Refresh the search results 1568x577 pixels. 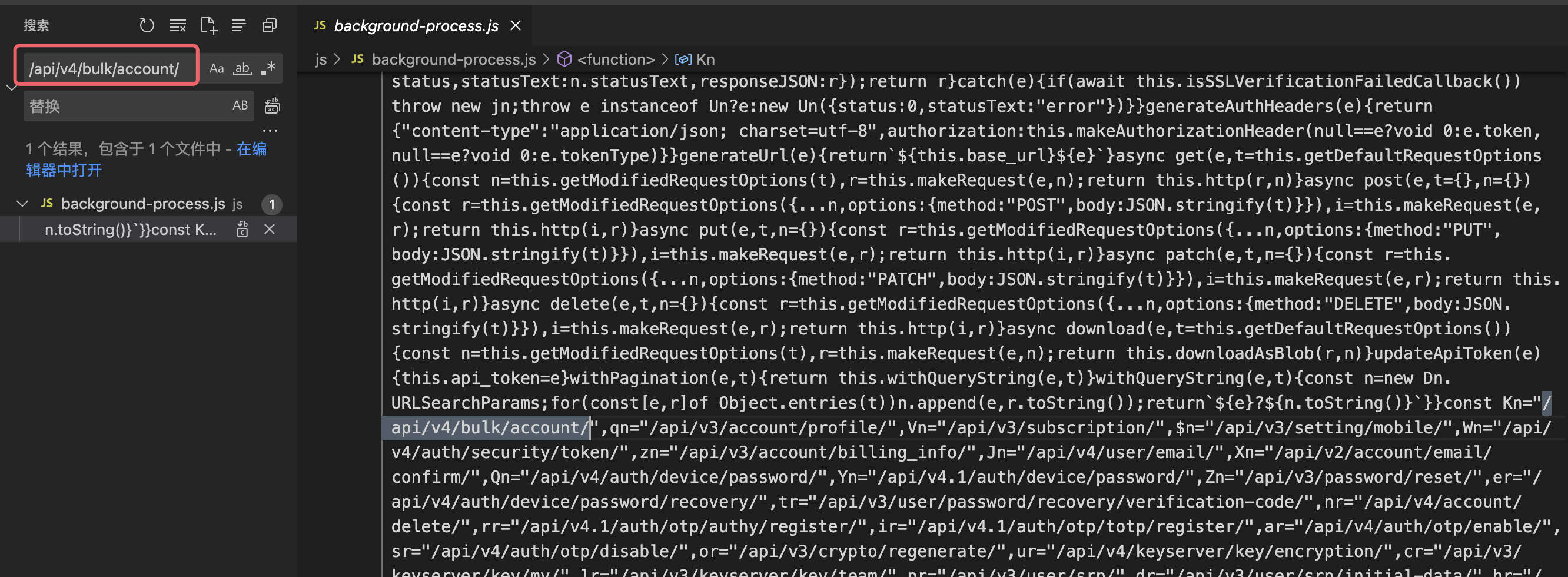pyautogui.click(x=147, y=25)
